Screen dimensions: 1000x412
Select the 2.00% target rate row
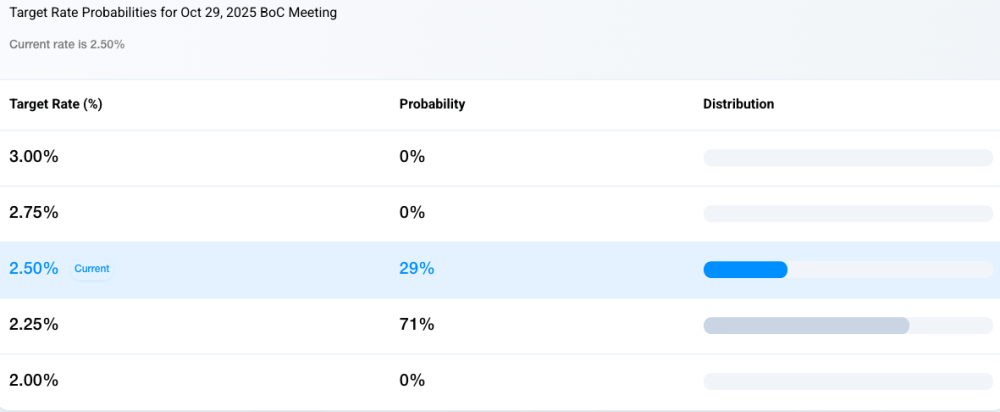click(34, 381)
